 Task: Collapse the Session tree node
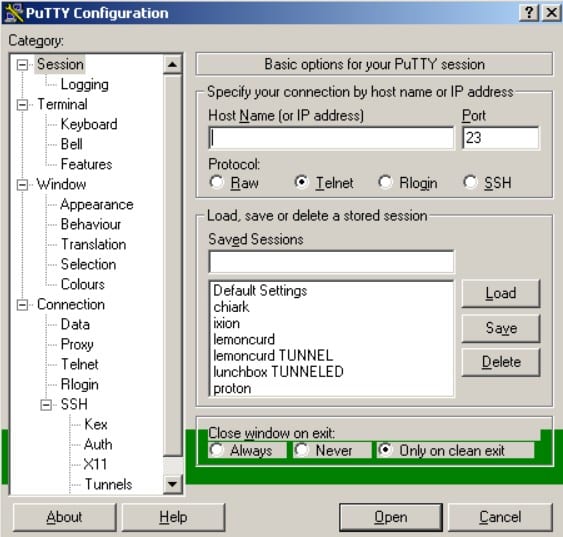click(x=22, y=65)
